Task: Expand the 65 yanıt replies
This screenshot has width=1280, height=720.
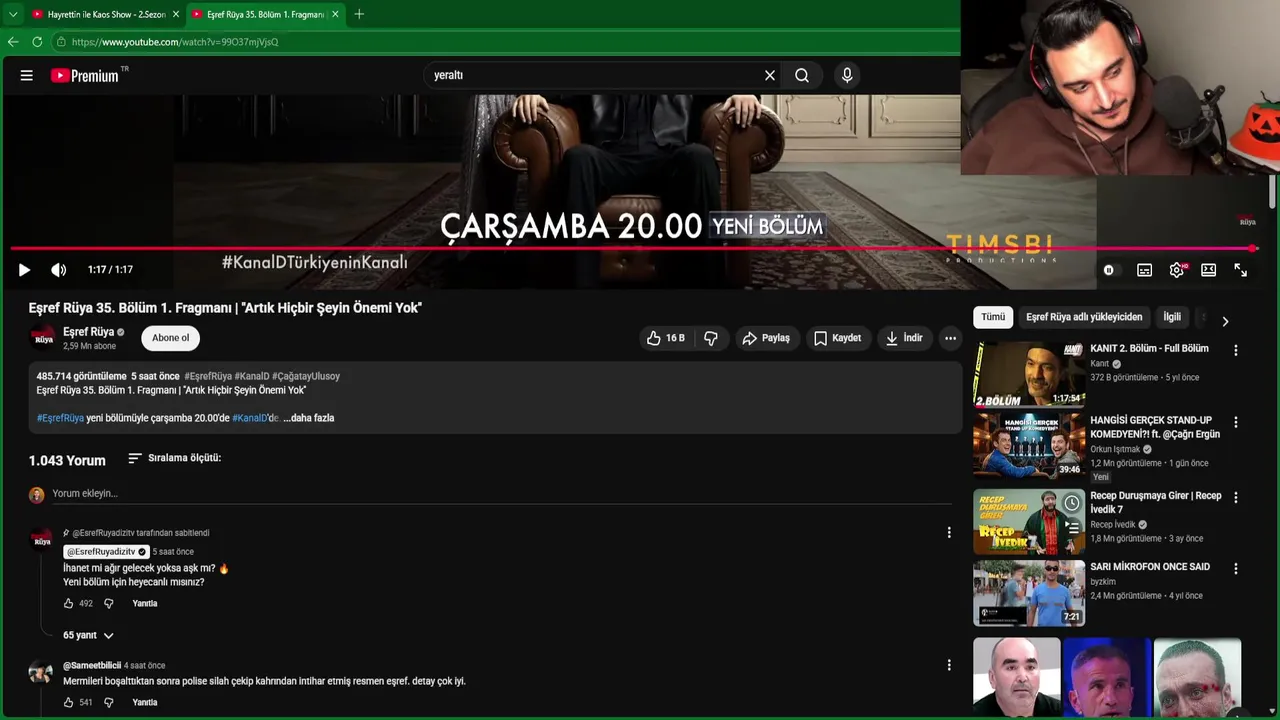Action: tap(88, 636)
